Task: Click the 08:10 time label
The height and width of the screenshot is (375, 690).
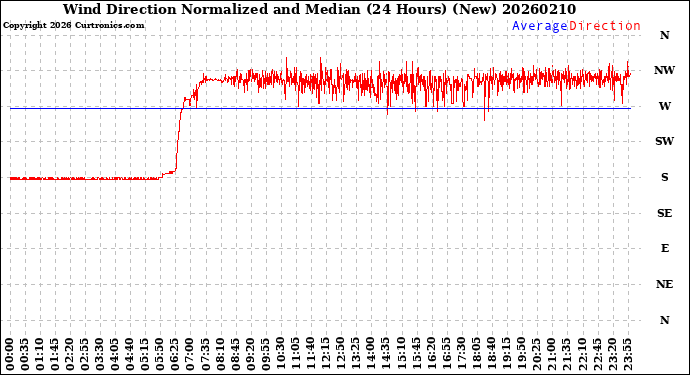Action: point(221,355)
